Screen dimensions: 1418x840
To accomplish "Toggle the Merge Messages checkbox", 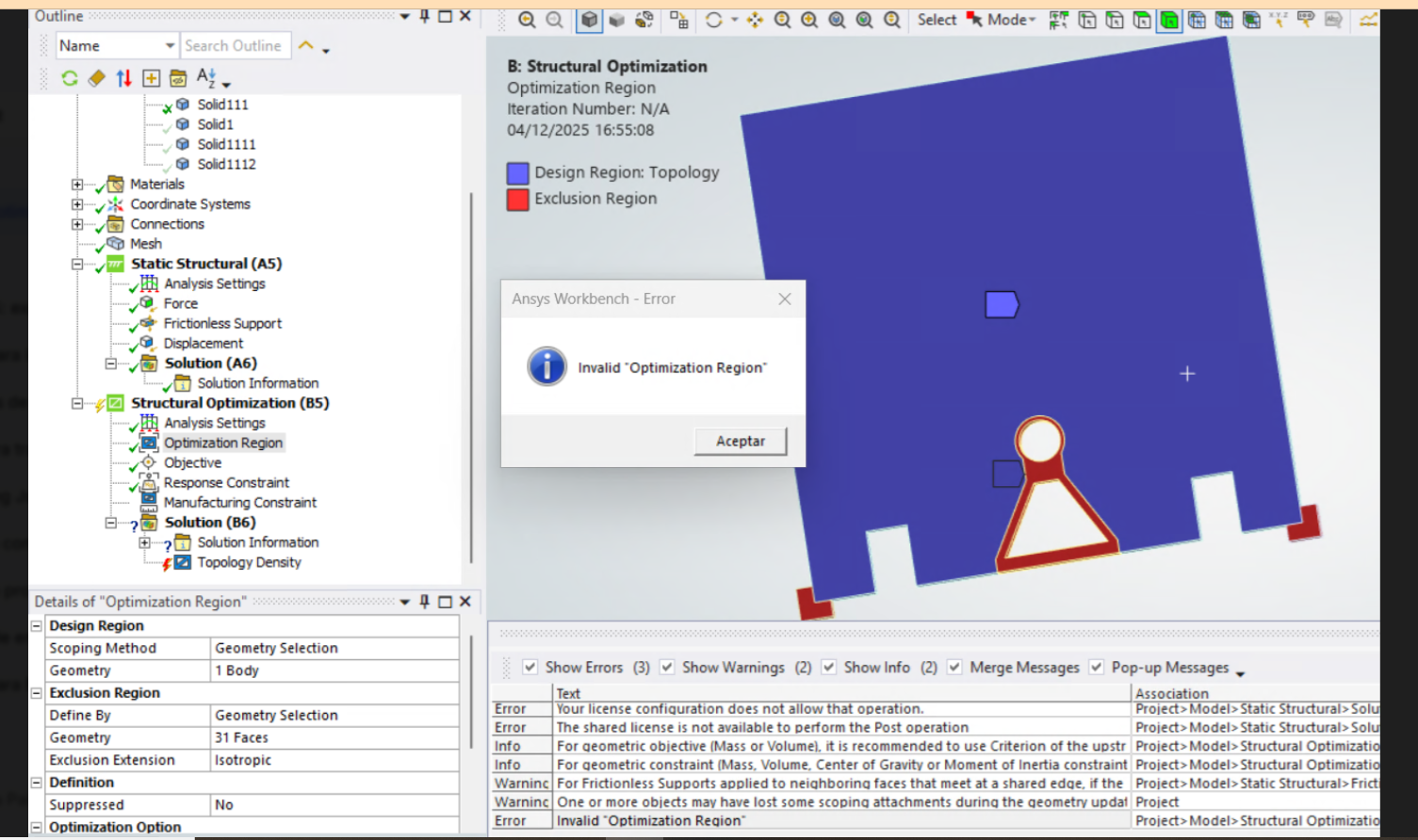I will tap(954, 667).
